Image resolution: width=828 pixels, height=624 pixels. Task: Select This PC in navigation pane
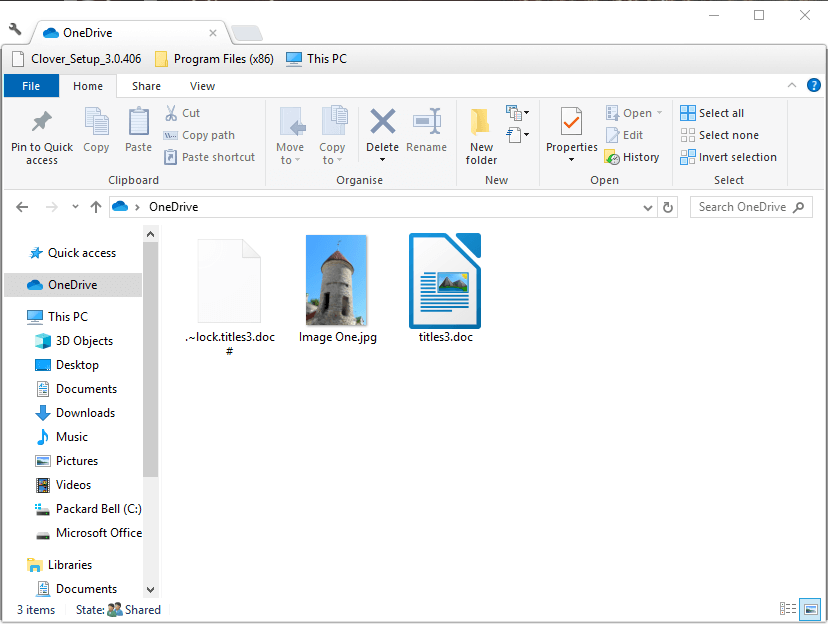pyautogui.click(x=58, y=317)
